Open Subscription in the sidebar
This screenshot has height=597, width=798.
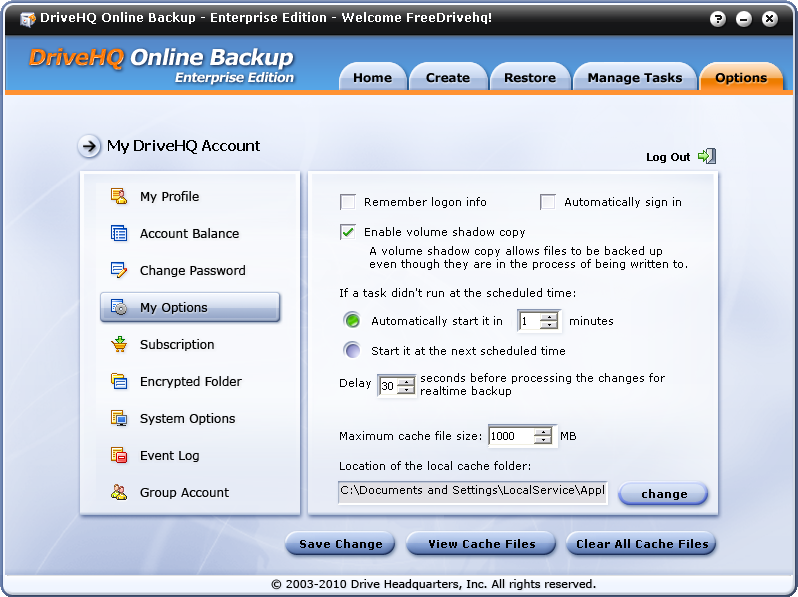189,345
